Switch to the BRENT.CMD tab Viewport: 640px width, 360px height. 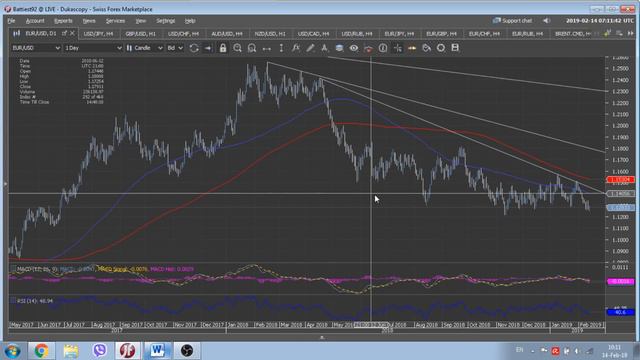(573, 33)
